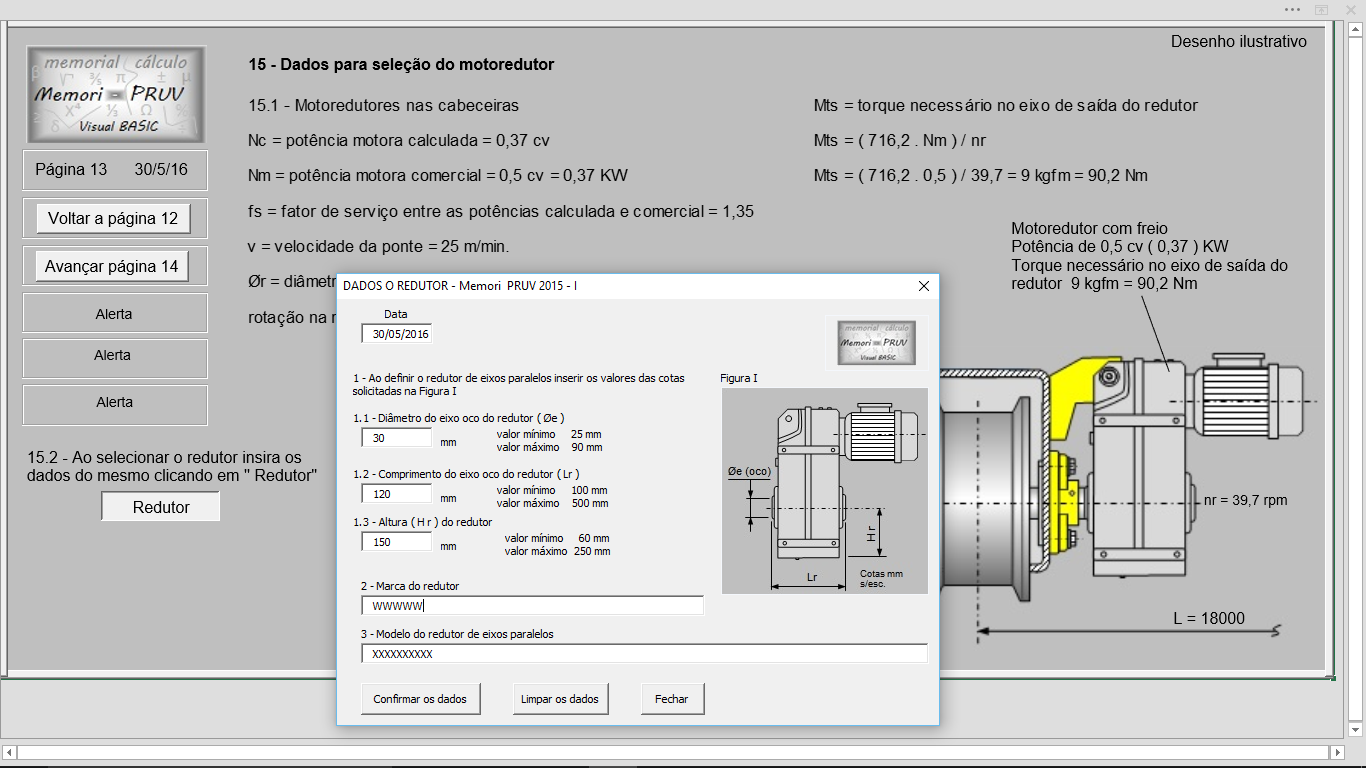
Task: Click the second Alerta box
Action: 115,358
